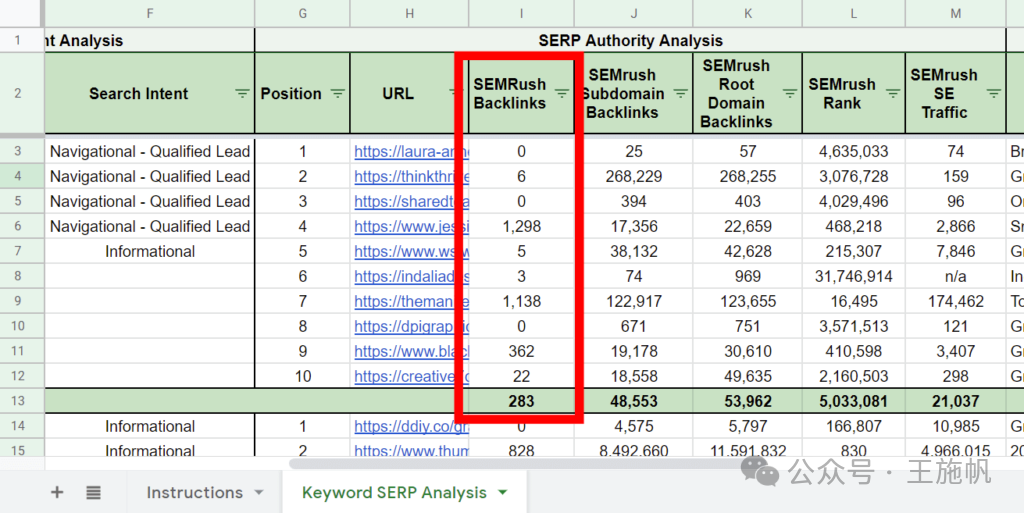Screen dimensions: 1024x513
Task: Select column K header
Action: click(748, 13)
